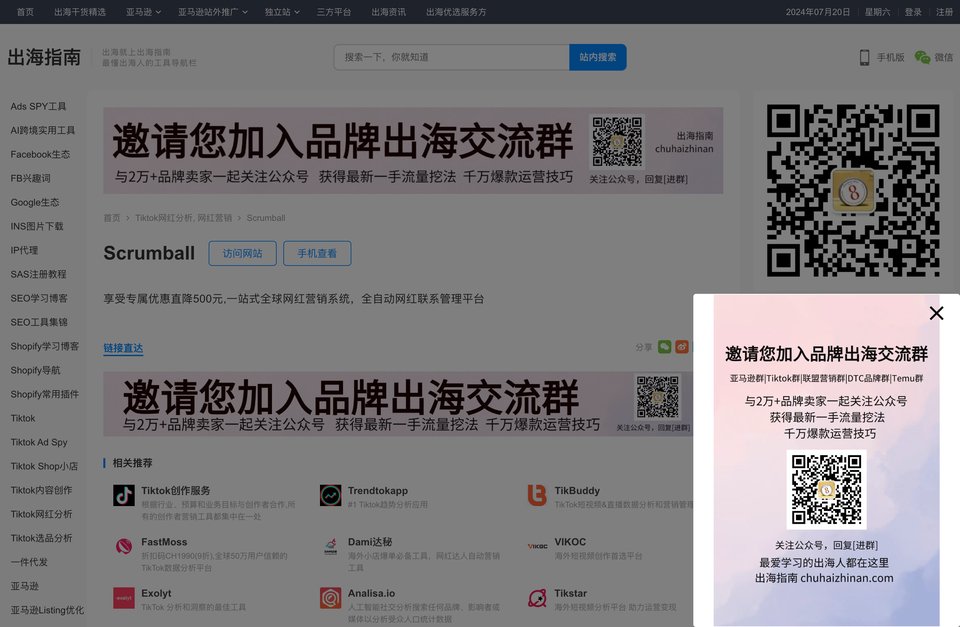
Task: Share via the orange Weibo share icon
Action: [x=682, y=347]
